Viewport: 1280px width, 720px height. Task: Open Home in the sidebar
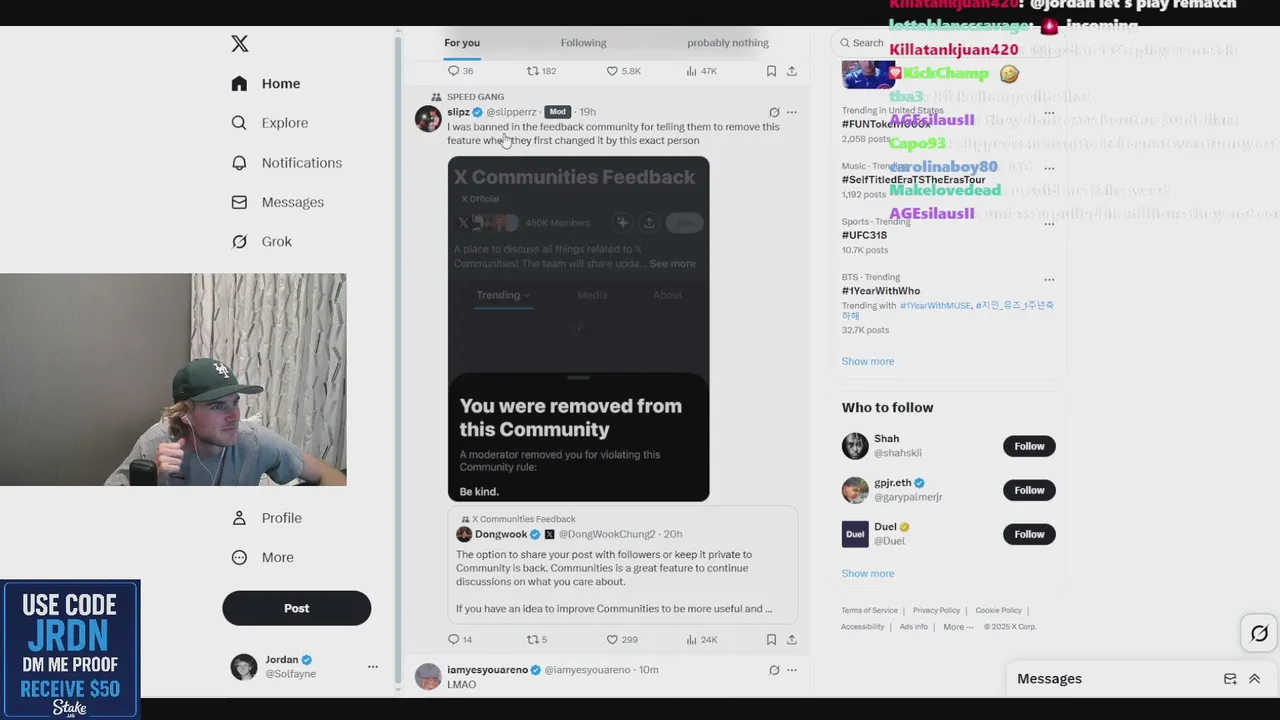pos(266,84)
